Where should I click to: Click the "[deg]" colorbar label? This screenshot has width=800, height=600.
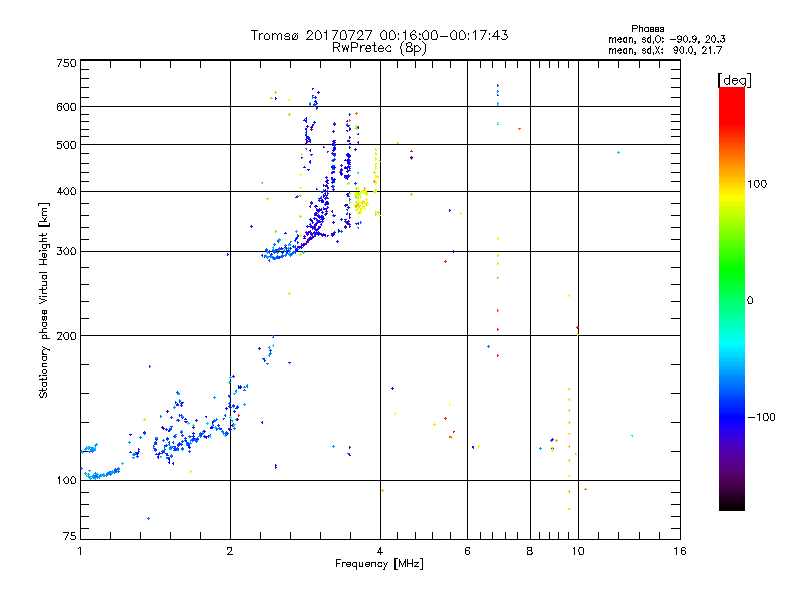coord(734,80)
